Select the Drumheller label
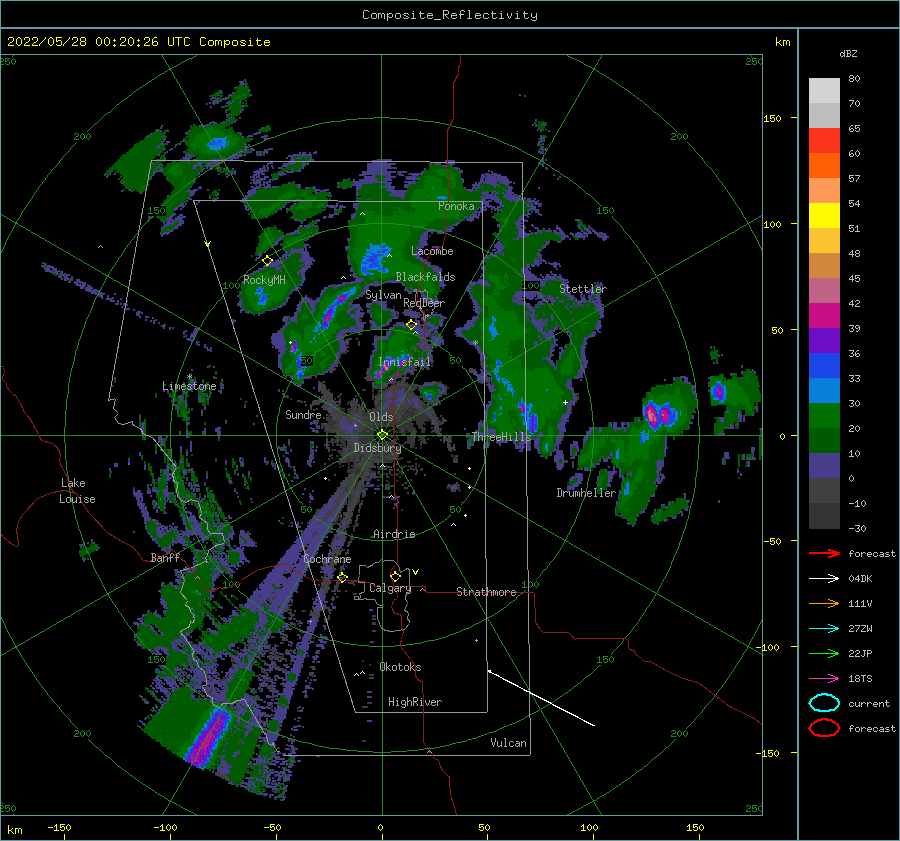The width and height of the screenshot is (900, 841). pos(586,493)
